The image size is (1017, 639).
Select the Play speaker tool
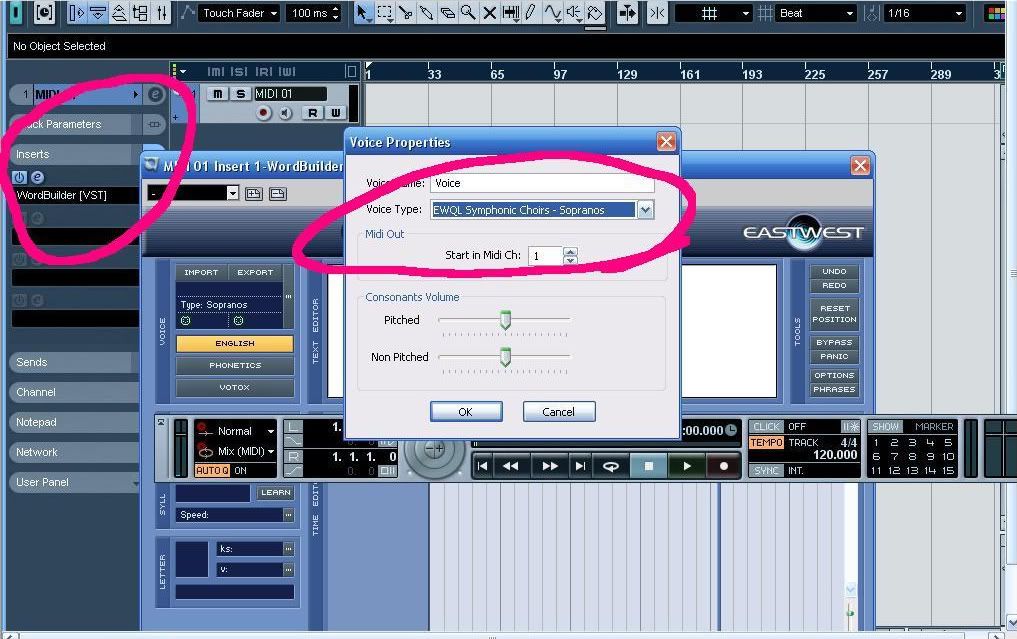pyautogui.click(x=573, y=13)
